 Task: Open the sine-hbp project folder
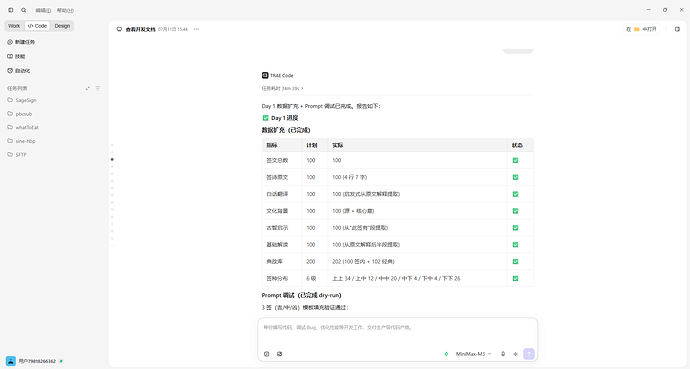point(21,141)
